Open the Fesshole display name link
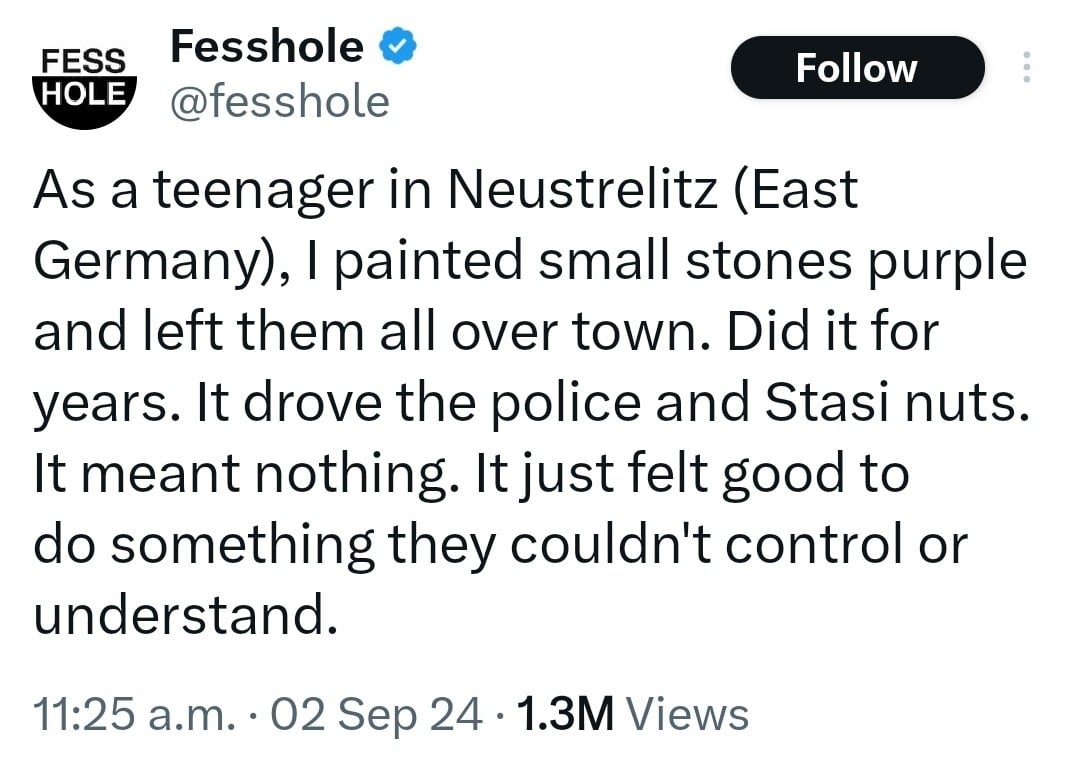 pyautogui.click(x=267, y=47)
